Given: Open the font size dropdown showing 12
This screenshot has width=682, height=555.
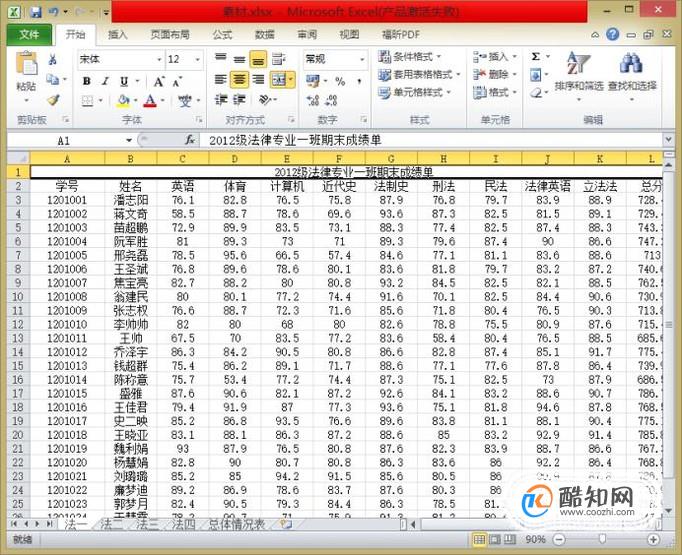Looking at the screenshot, I should pos(197,59).
